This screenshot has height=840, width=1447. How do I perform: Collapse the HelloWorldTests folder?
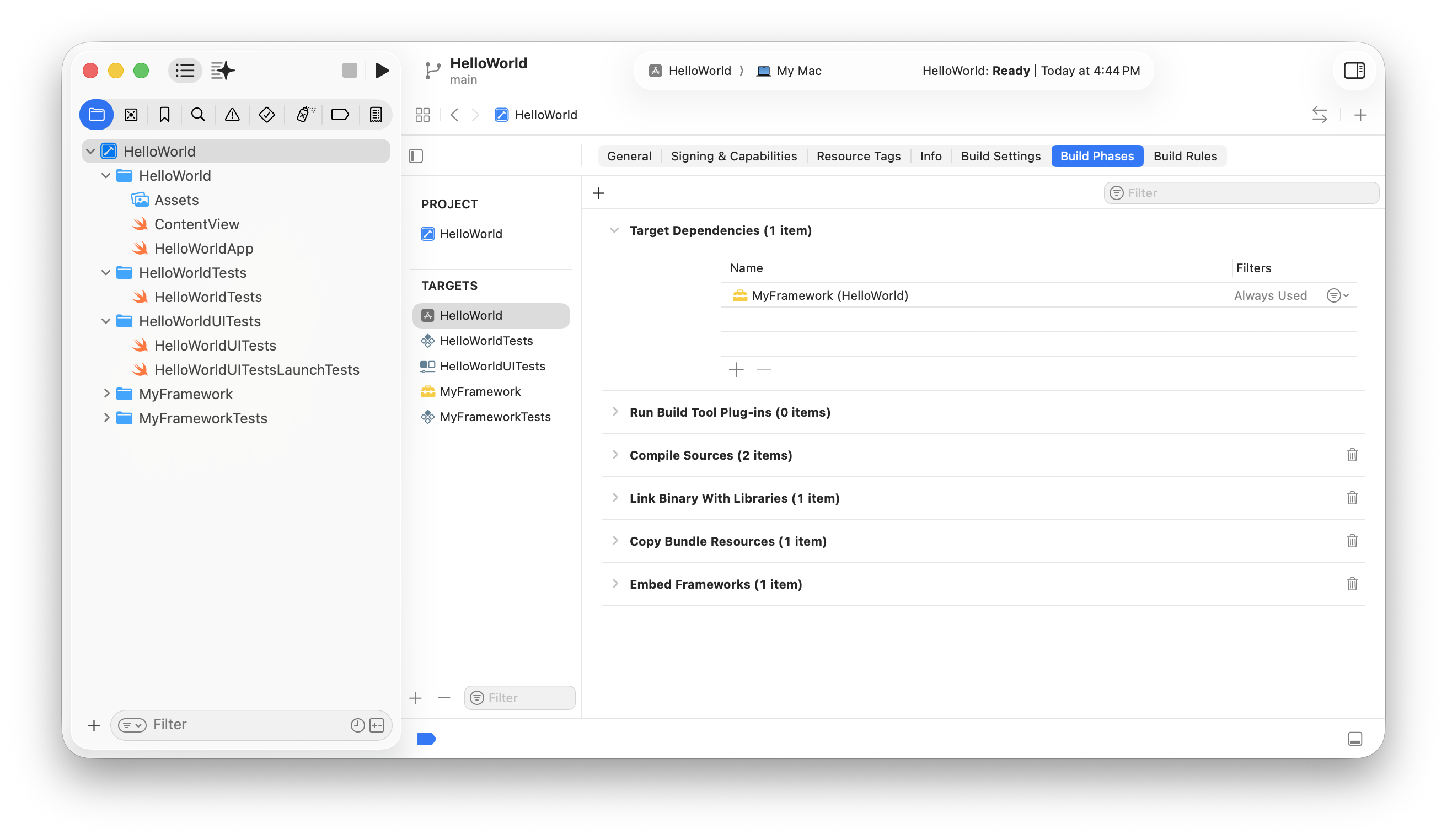click(106, 272)
